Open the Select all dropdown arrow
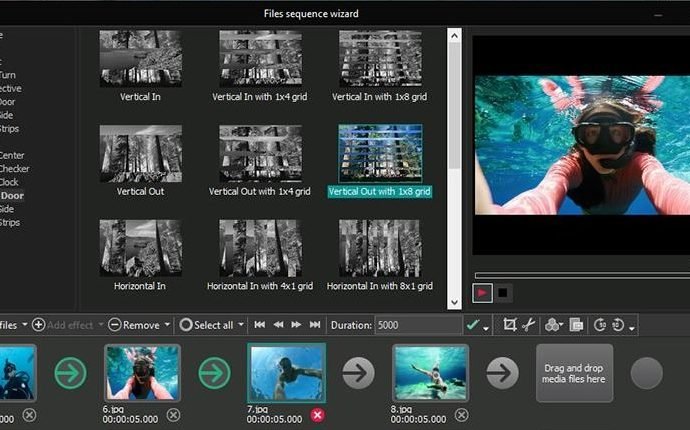 coord(241,325)
